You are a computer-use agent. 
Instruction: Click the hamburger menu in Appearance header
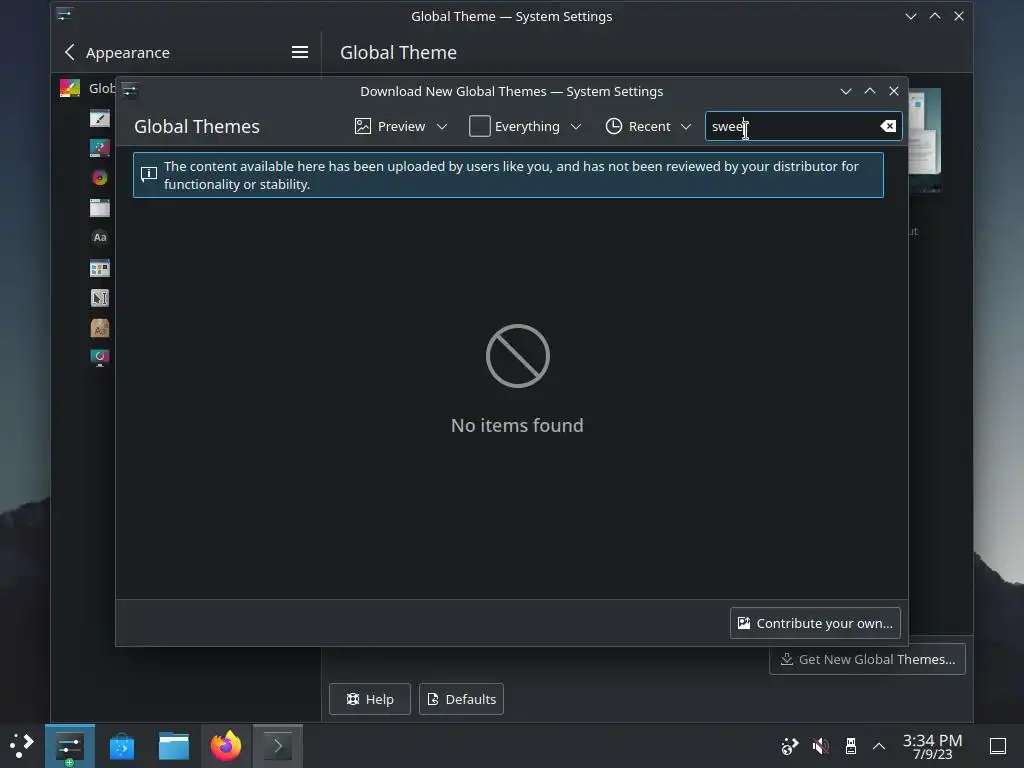click(x=300, y=52)
